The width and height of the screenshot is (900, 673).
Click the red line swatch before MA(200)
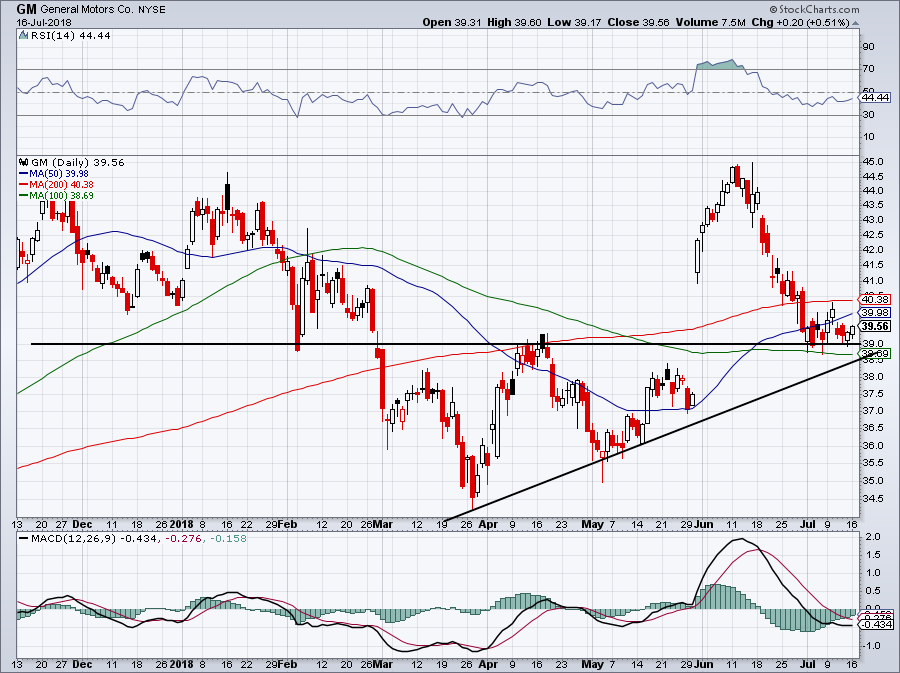pos(24,185)
